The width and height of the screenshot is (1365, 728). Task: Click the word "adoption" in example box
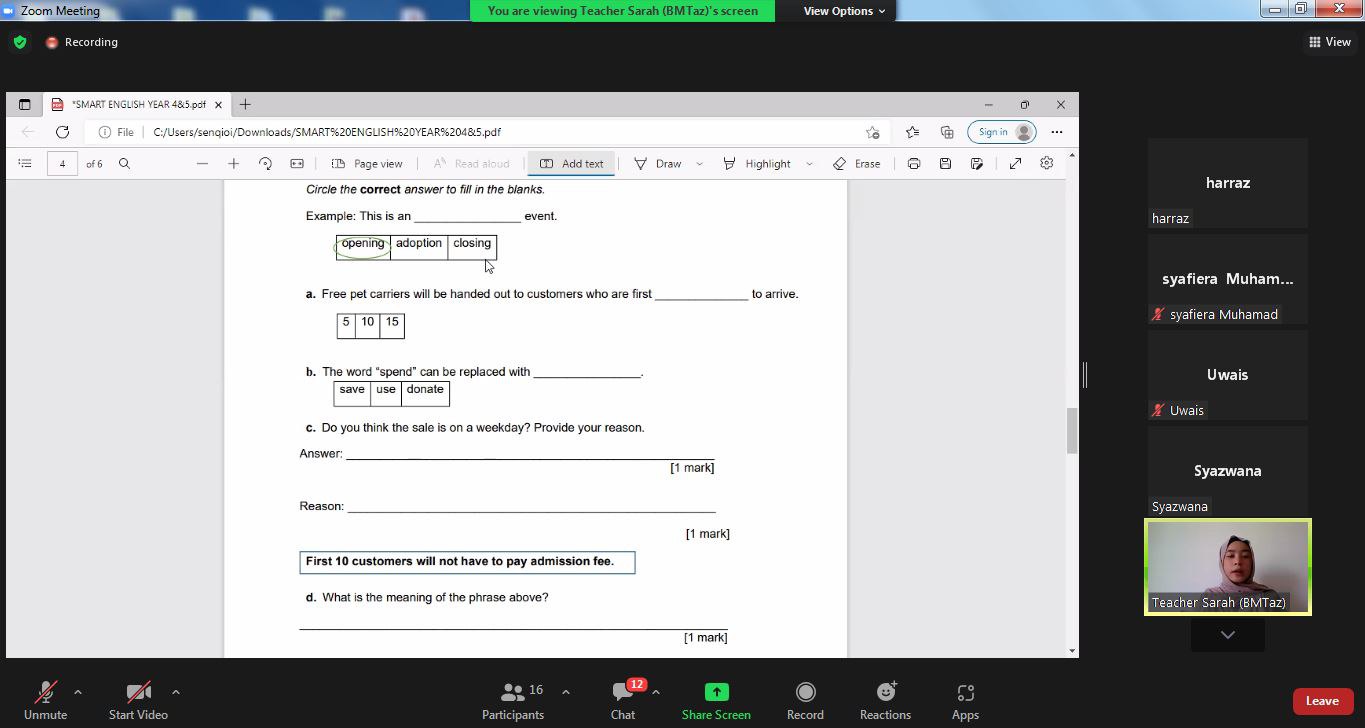coord(418,243)
